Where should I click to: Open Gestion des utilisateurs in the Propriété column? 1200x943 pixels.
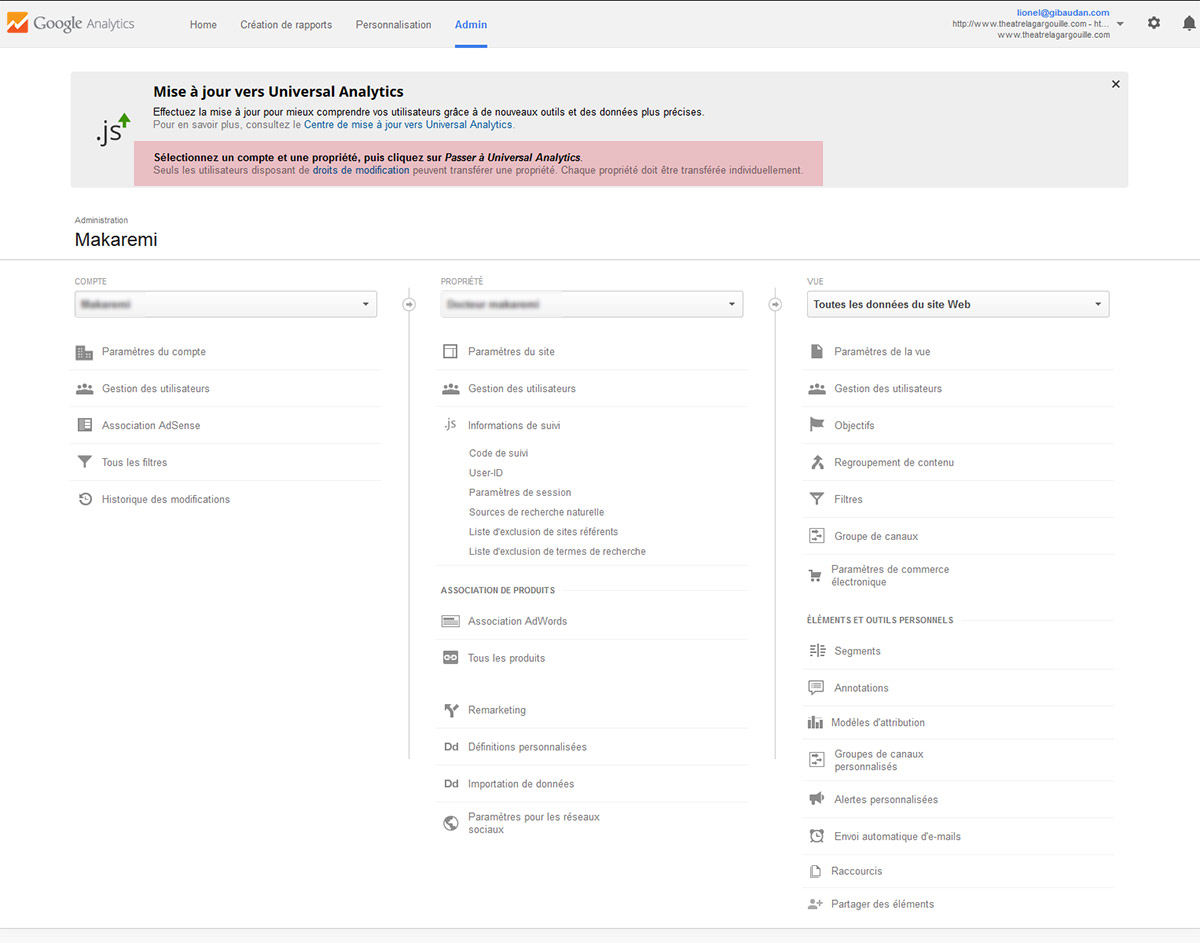(x=522, y=388)
